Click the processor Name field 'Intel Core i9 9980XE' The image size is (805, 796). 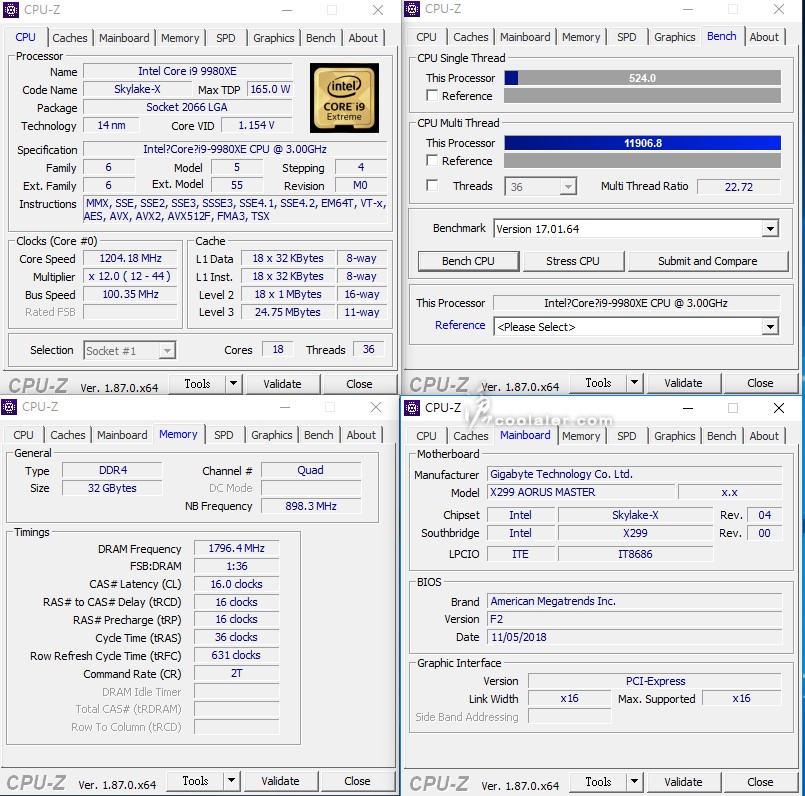[x=187, y=71]
